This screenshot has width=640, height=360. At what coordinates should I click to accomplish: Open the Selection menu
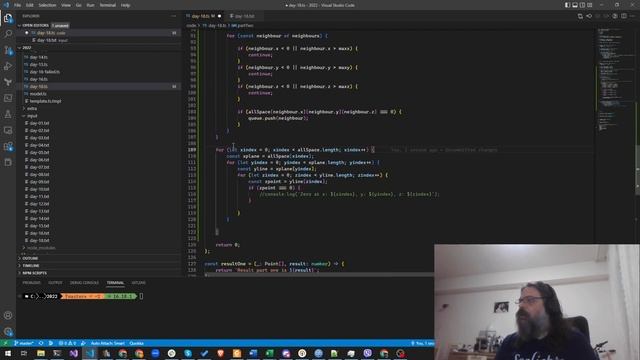[47, 5]
